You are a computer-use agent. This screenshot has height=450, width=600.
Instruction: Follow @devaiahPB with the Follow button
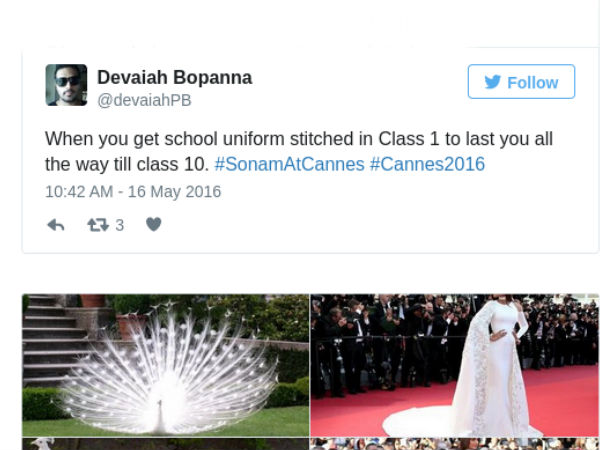(521, 82)
